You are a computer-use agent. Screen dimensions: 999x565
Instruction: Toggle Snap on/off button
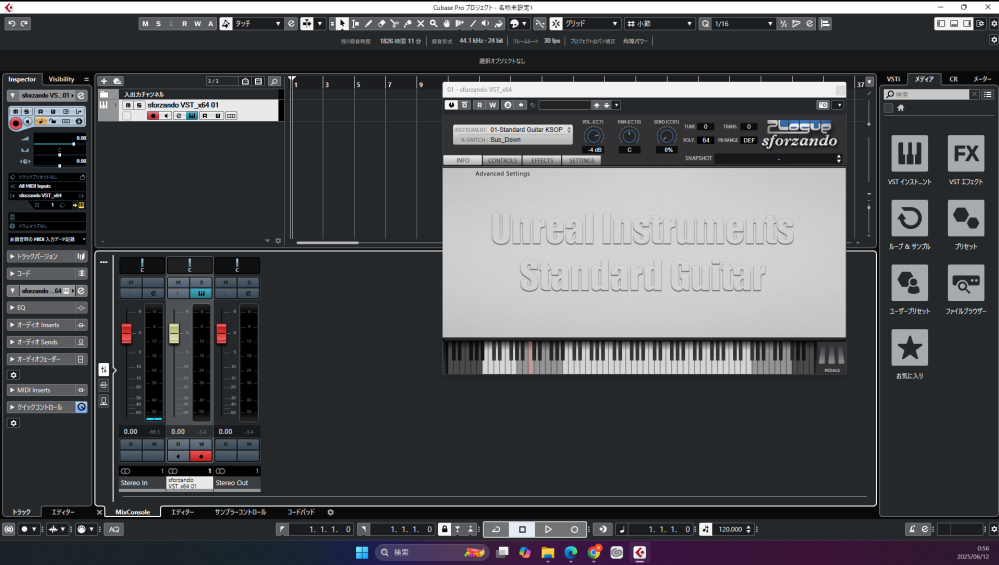pos(556,24)
